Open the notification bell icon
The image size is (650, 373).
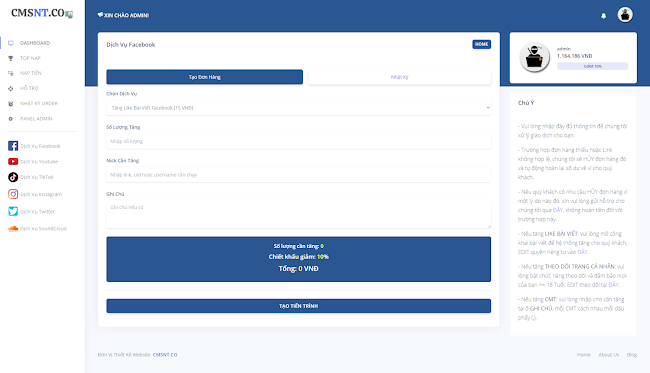(604, 16)
